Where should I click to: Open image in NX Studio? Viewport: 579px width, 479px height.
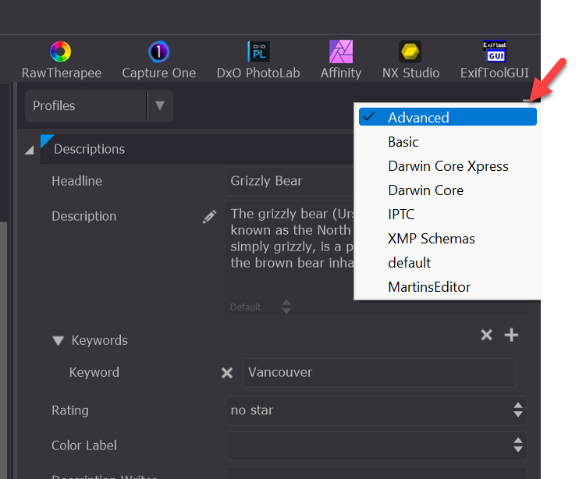tap(411, 60)
